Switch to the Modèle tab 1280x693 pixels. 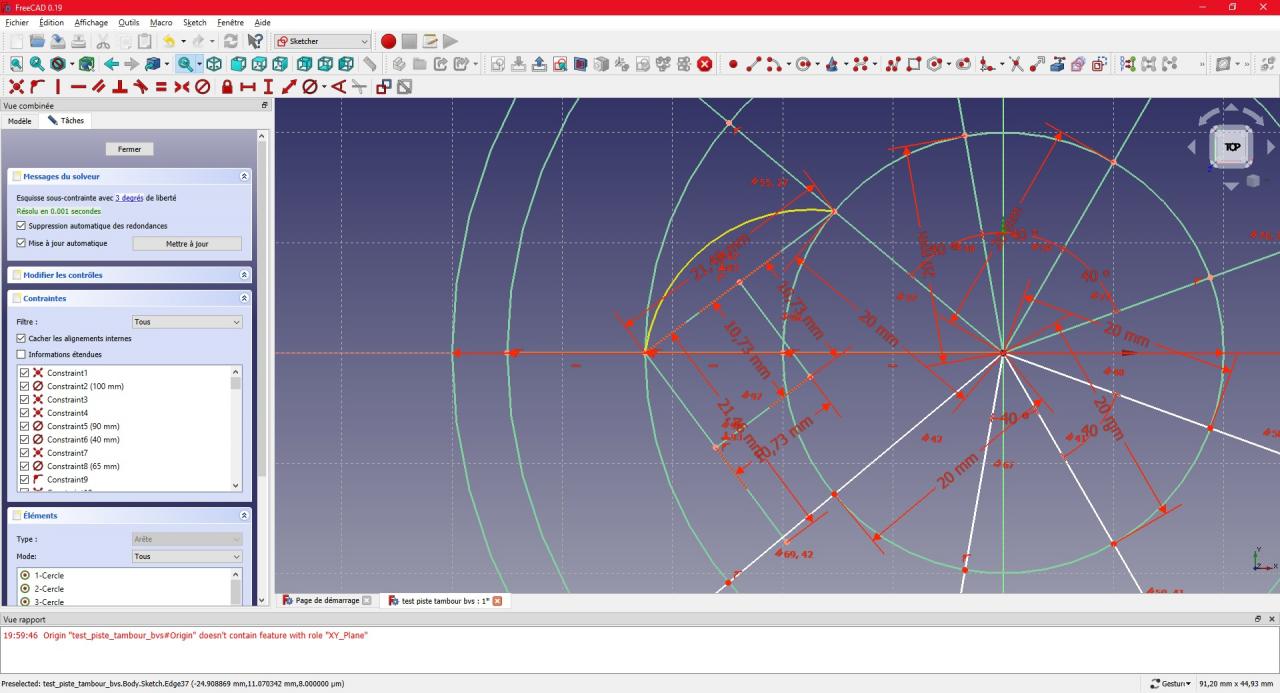click(19, 121)
